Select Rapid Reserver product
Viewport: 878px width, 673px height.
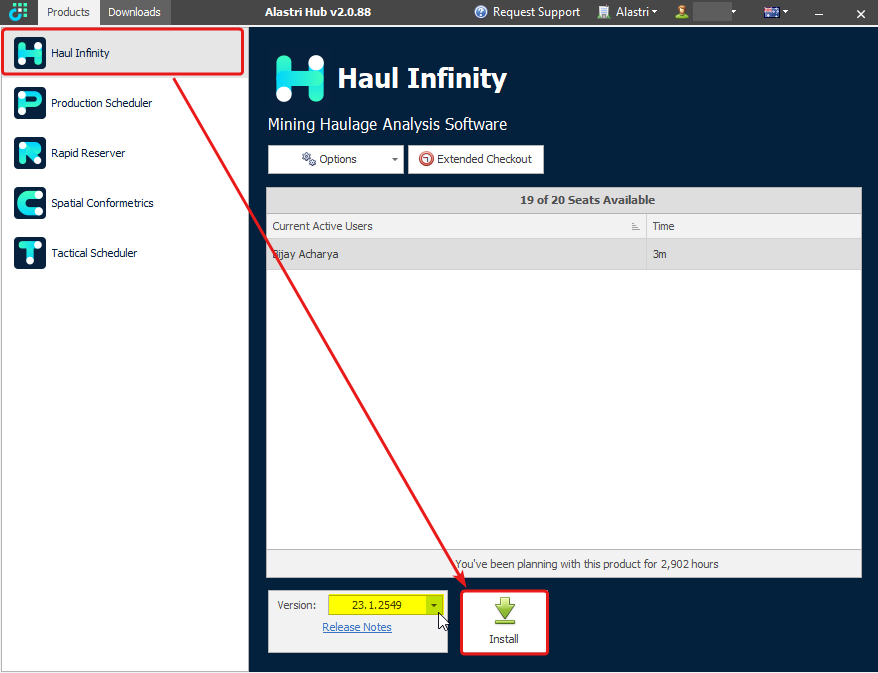pos(123,153)
